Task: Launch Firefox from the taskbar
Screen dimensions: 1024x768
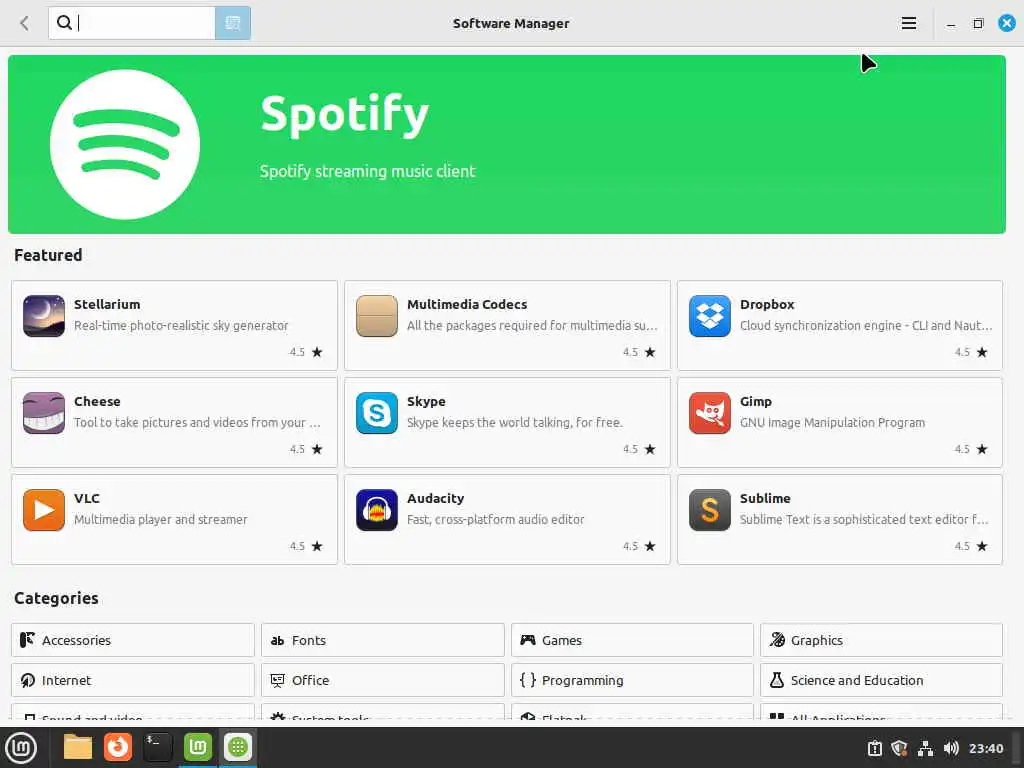Action: coord(118,747)
